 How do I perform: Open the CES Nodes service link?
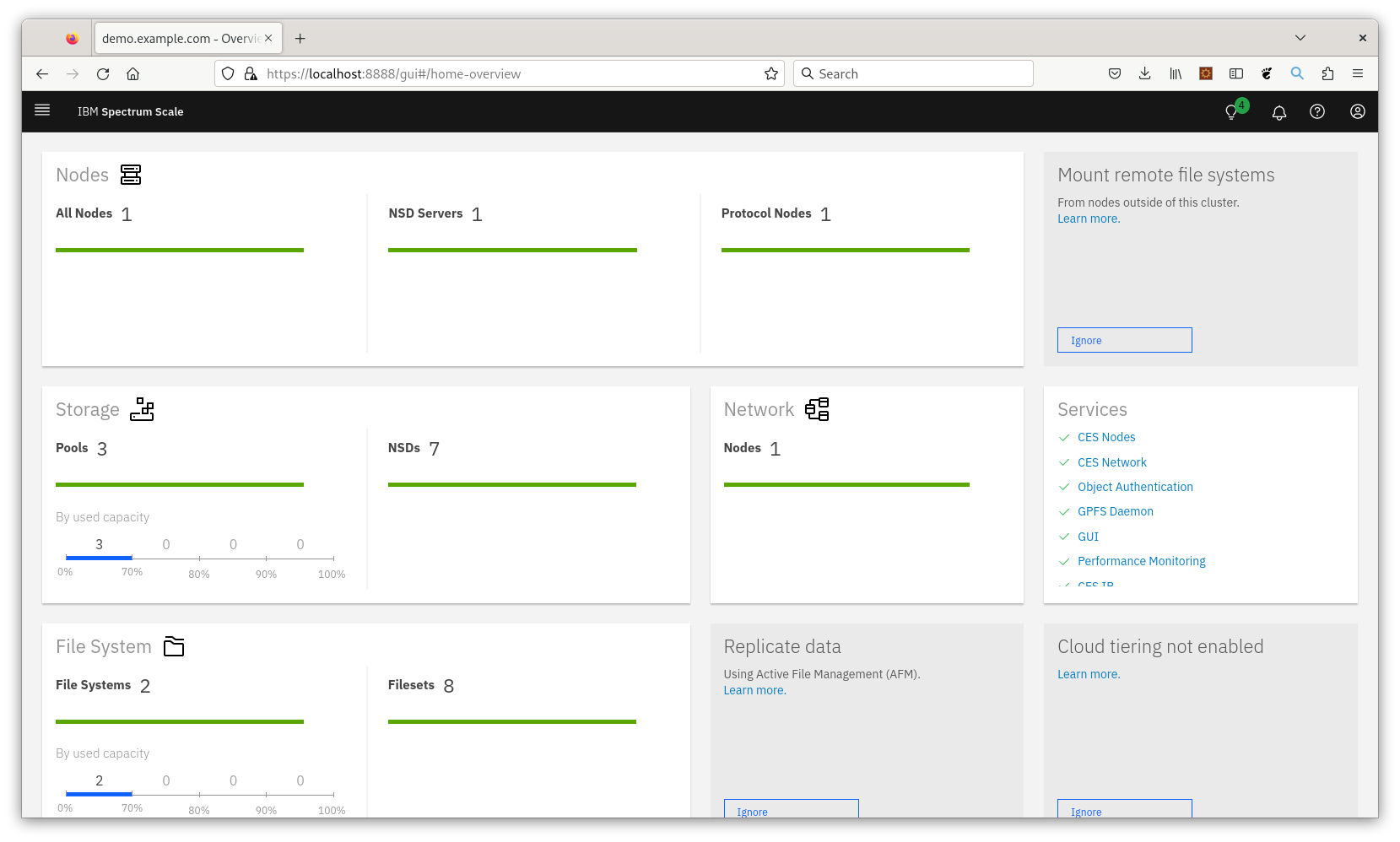pyautogui.click(x=1106, y=437)
